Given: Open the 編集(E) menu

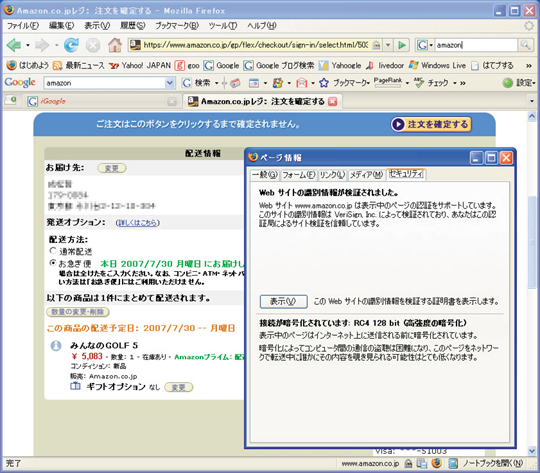Looking at the screenshot, I should [61, 25].
